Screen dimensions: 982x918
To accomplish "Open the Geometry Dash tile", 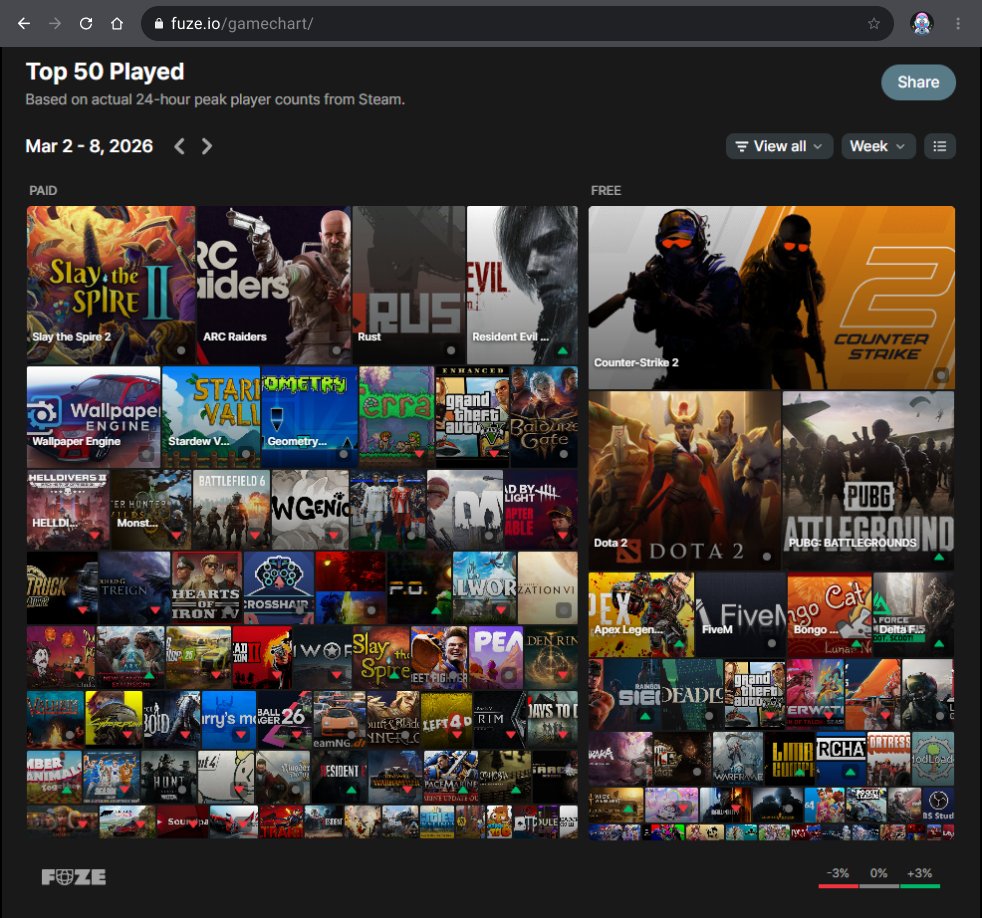I will pyautogui.click(x=309, y=416).
